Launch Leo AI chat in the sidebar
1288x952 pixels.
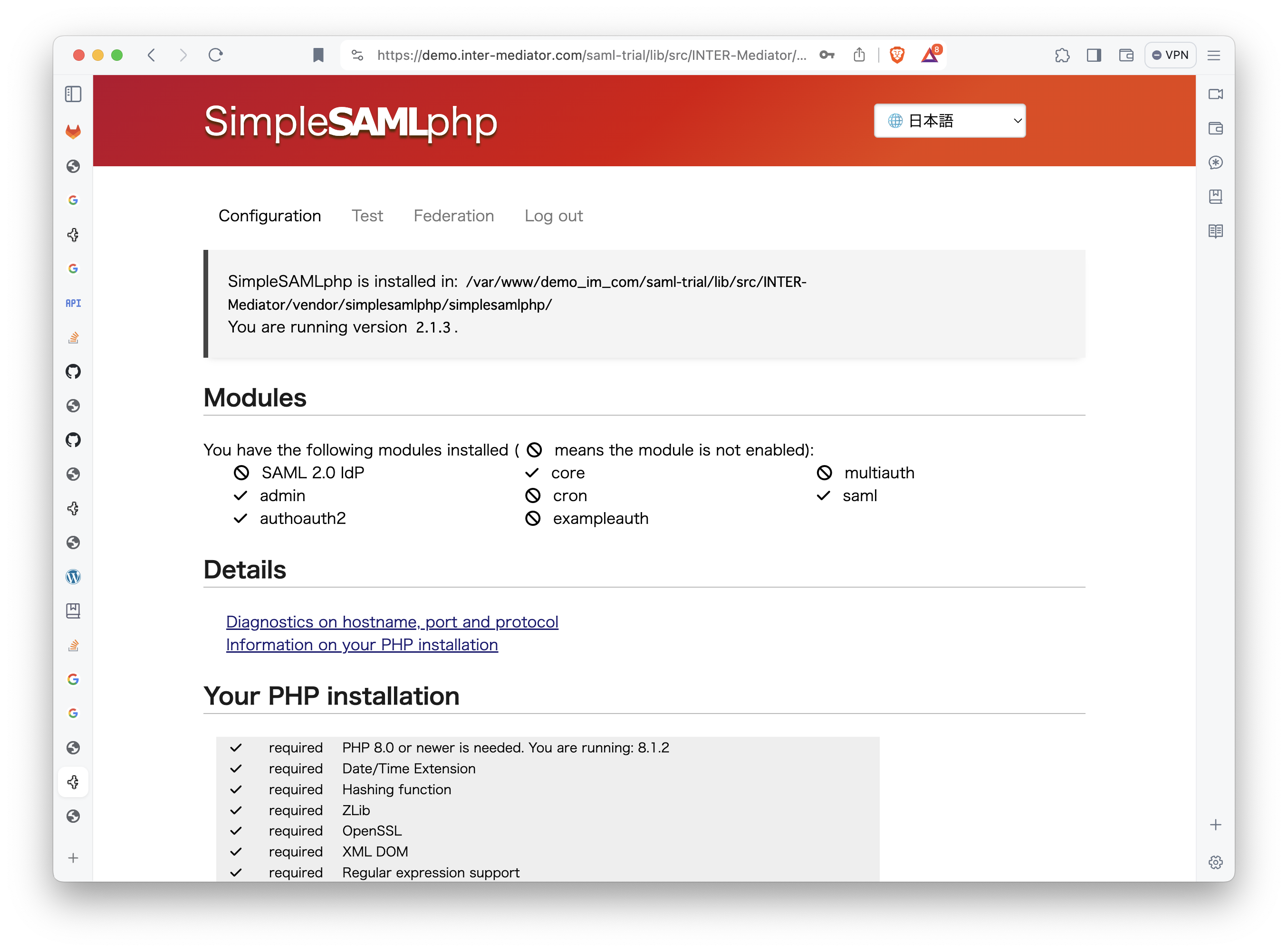point(1216,162)
